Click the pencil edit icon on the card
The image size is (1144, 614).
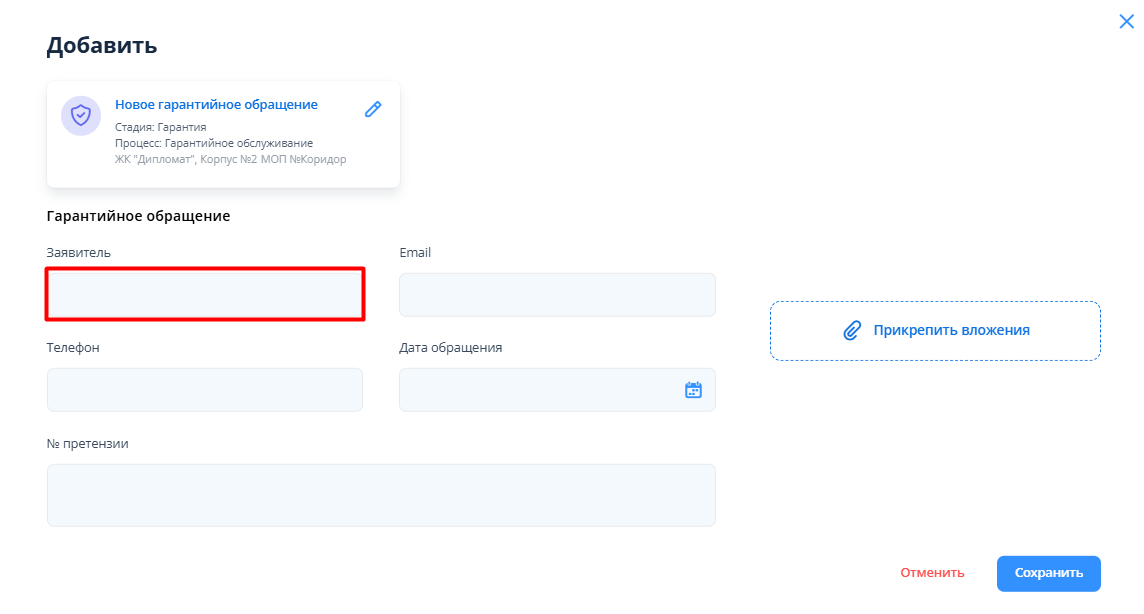point(373,109)
